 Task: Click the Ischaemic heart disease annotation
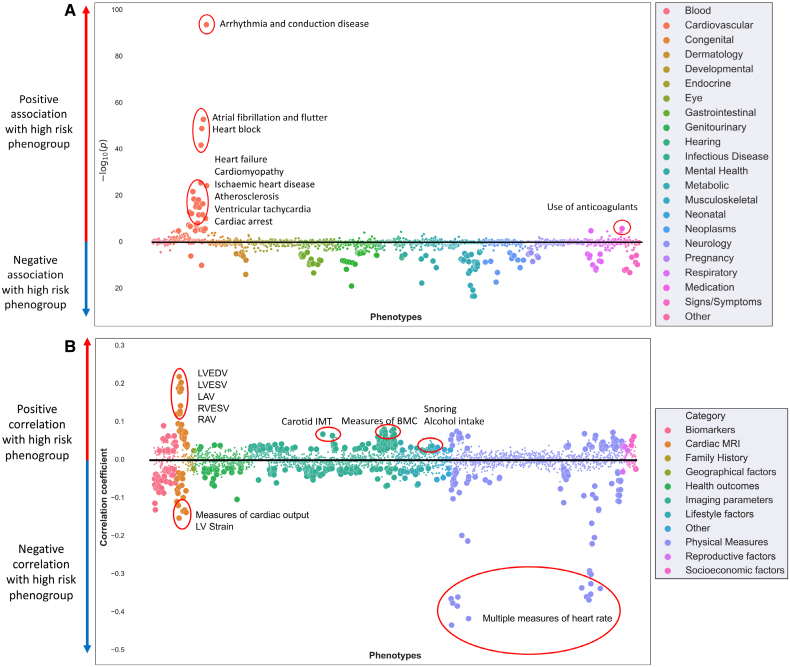click(x=265, y=184)
